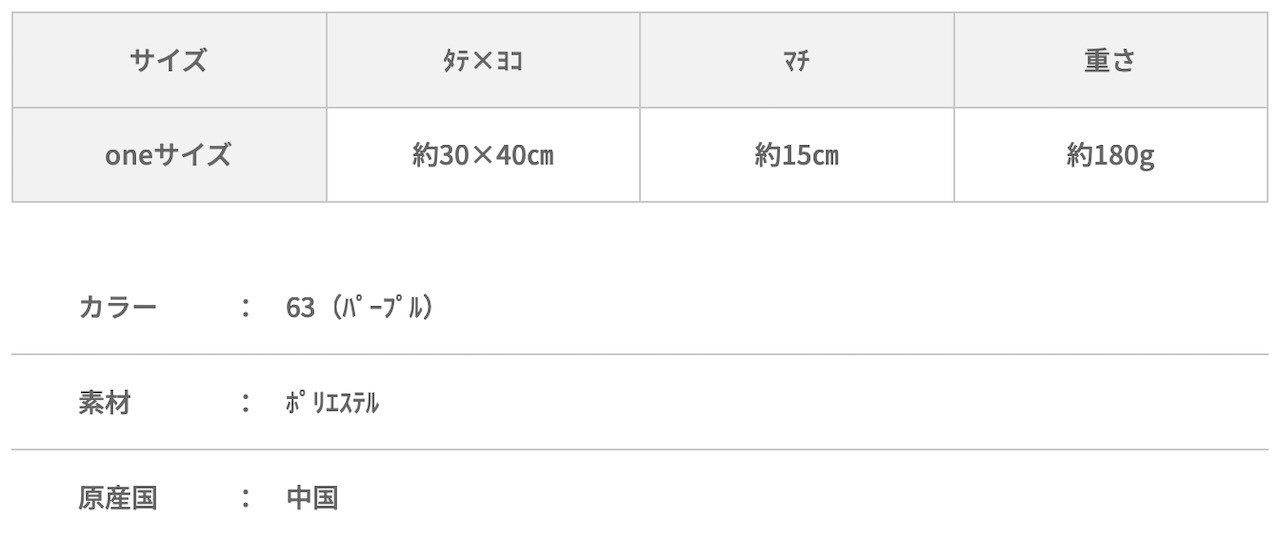Viewport: 1280px width, 560px height.
Task: Click the divider line below 素材 row
Action: [x=640, y=450]
